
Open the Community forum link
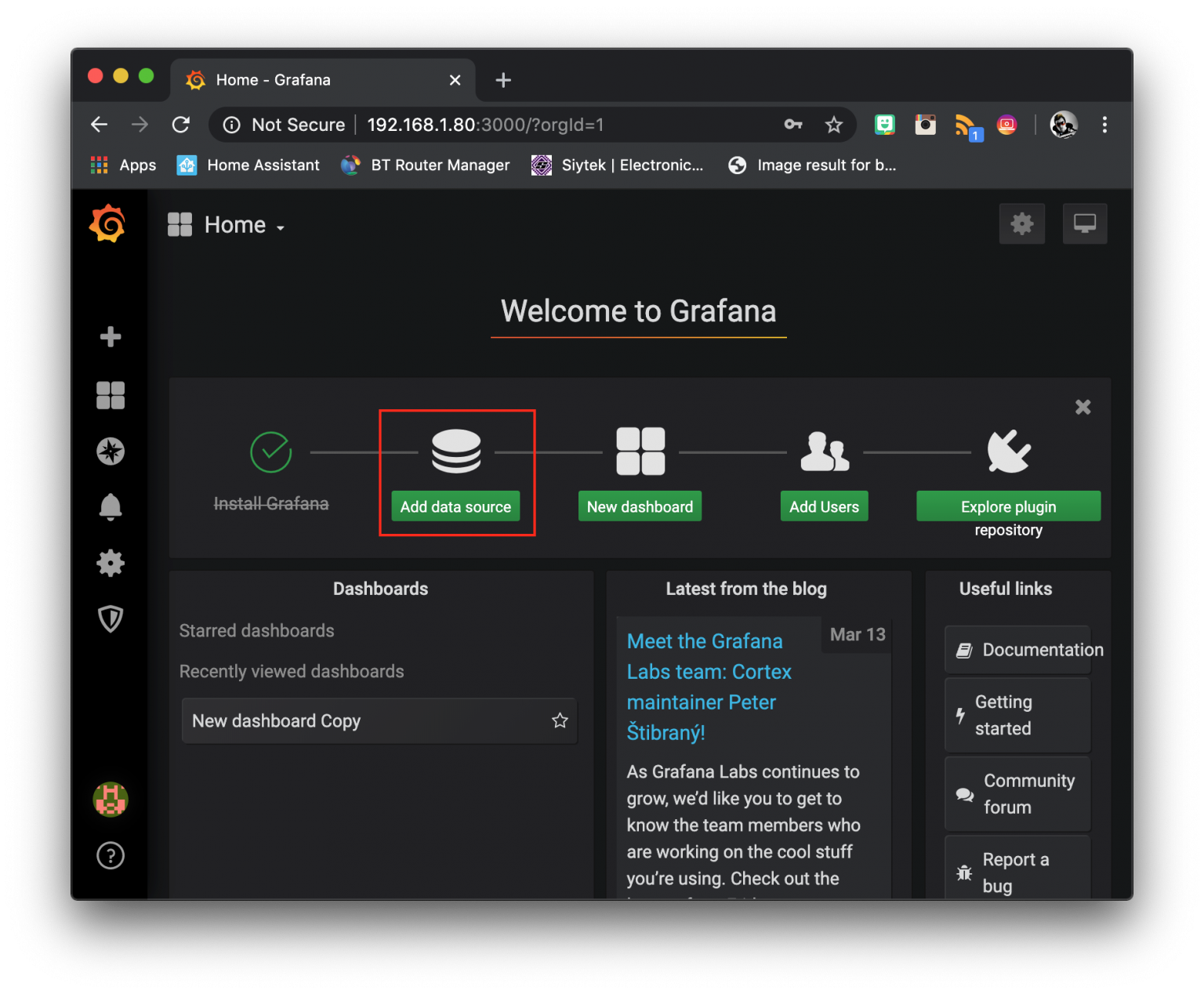1017,794
